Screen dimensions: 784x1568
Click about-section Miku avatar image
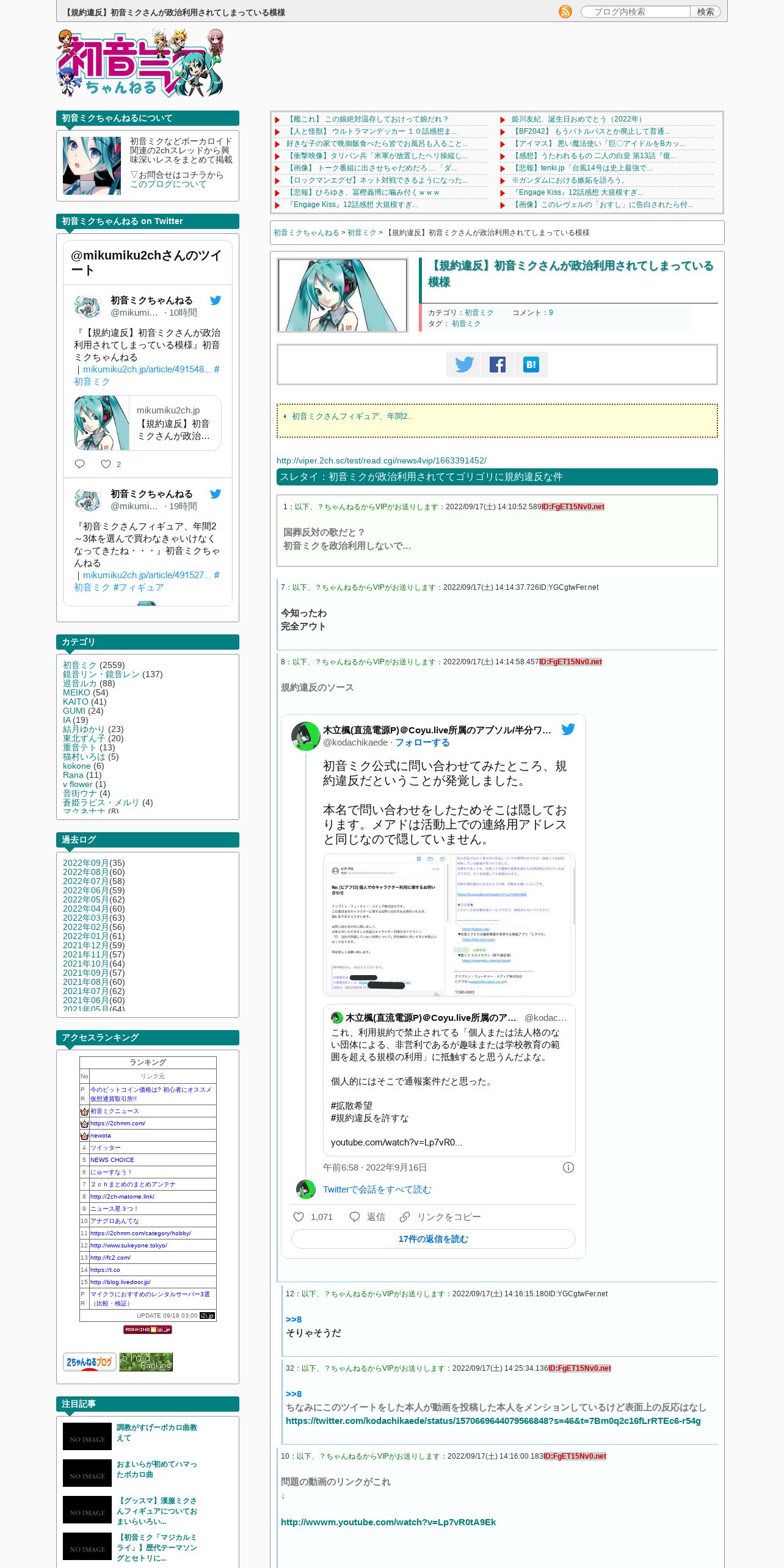[x=92, y=165]
